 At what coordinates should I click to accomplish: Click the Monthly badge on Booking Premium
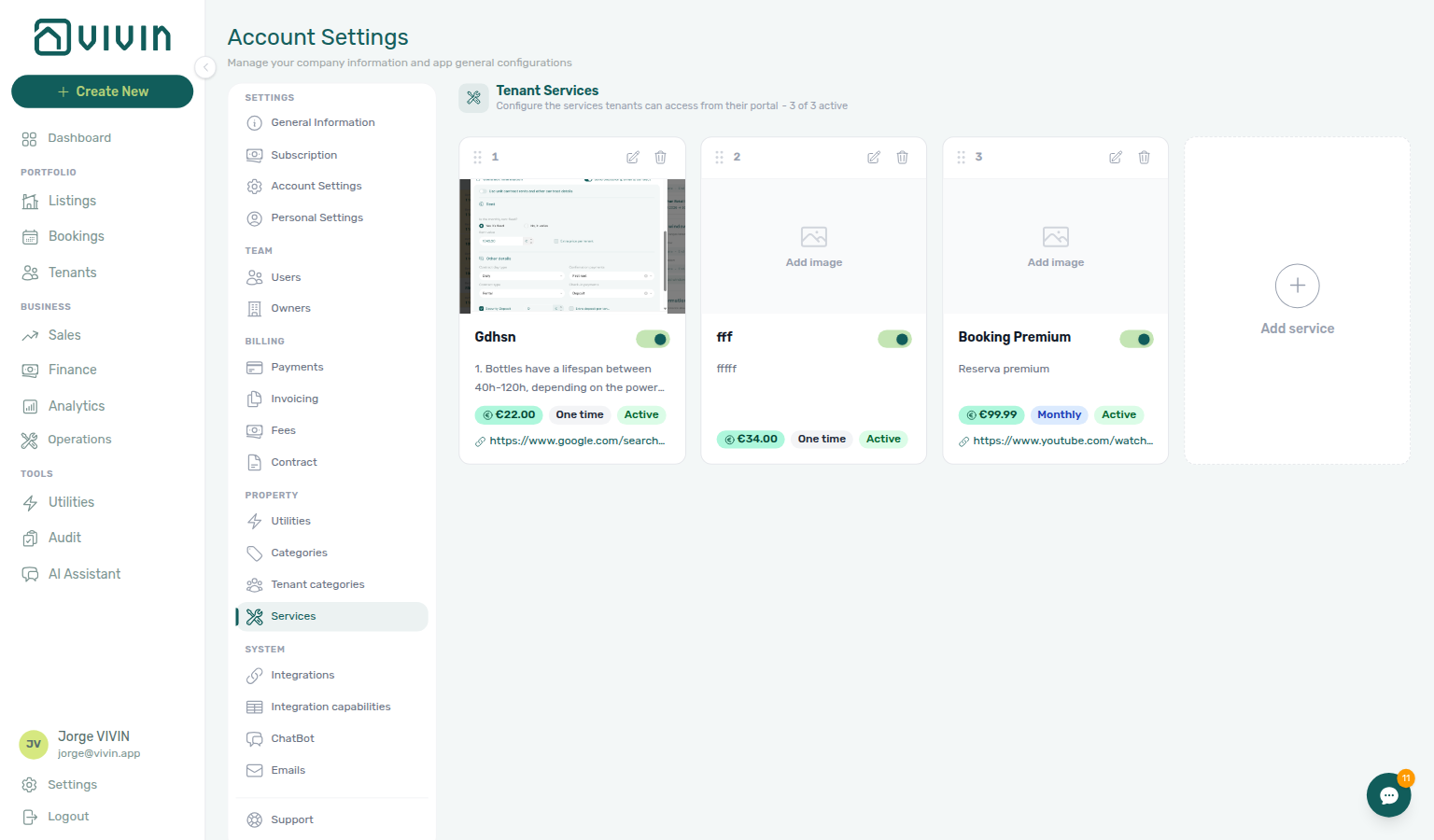(1059, 415)
